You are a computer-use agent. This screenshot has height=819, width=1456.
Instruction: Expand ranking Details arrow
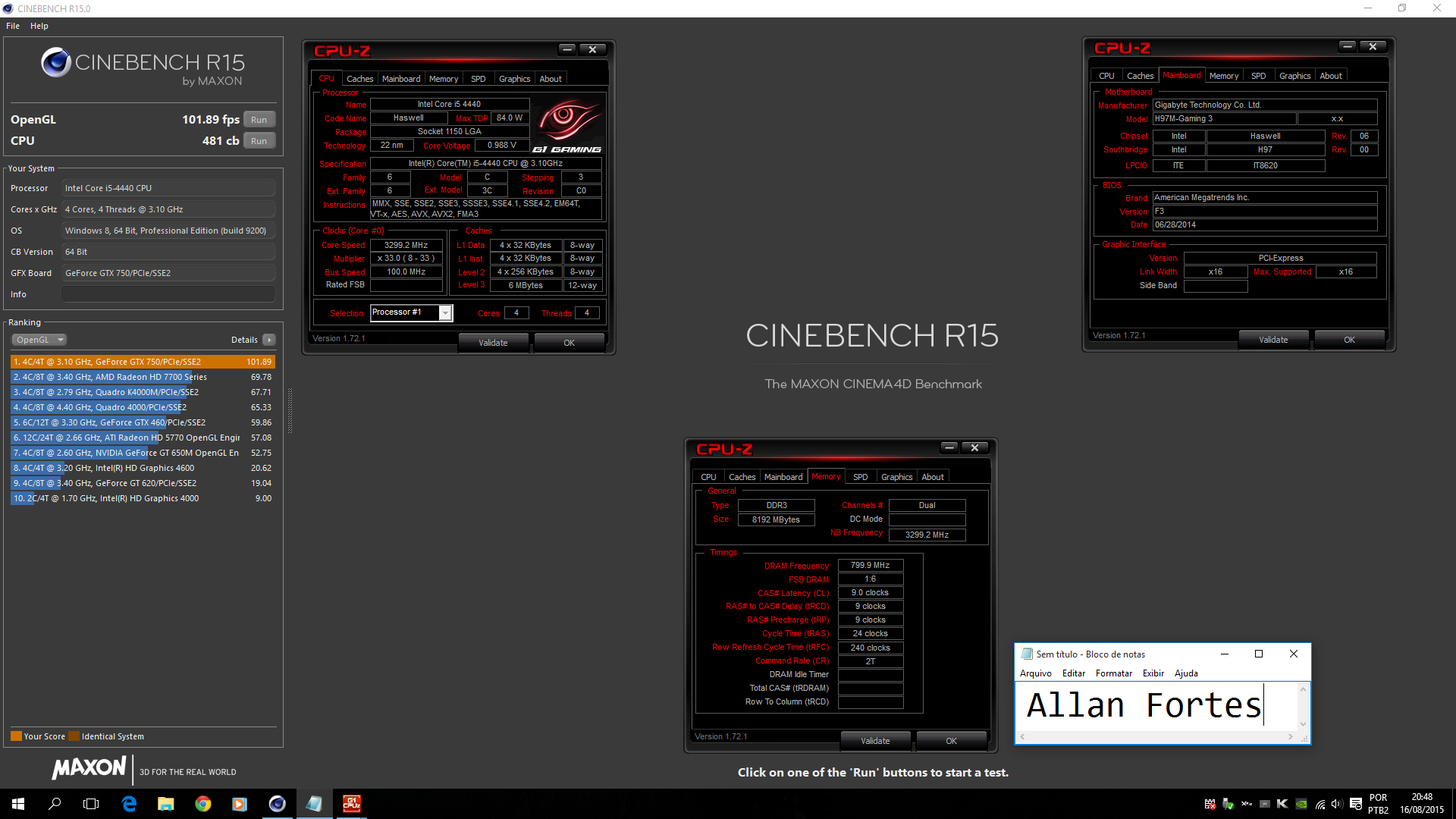coord(269,340)
